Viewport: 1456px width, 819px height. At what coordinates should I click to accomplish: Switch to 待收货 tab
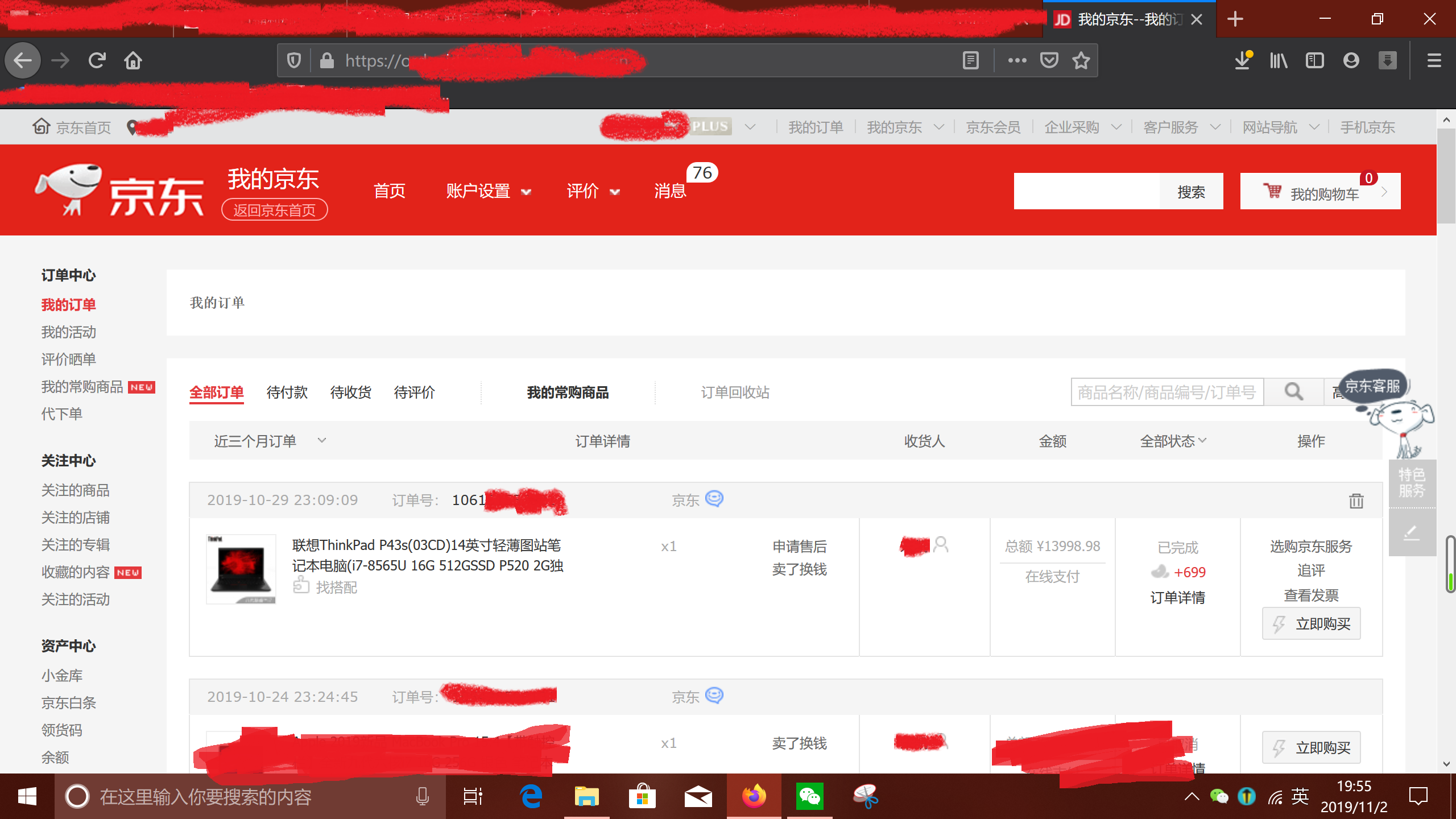point(351,392)
